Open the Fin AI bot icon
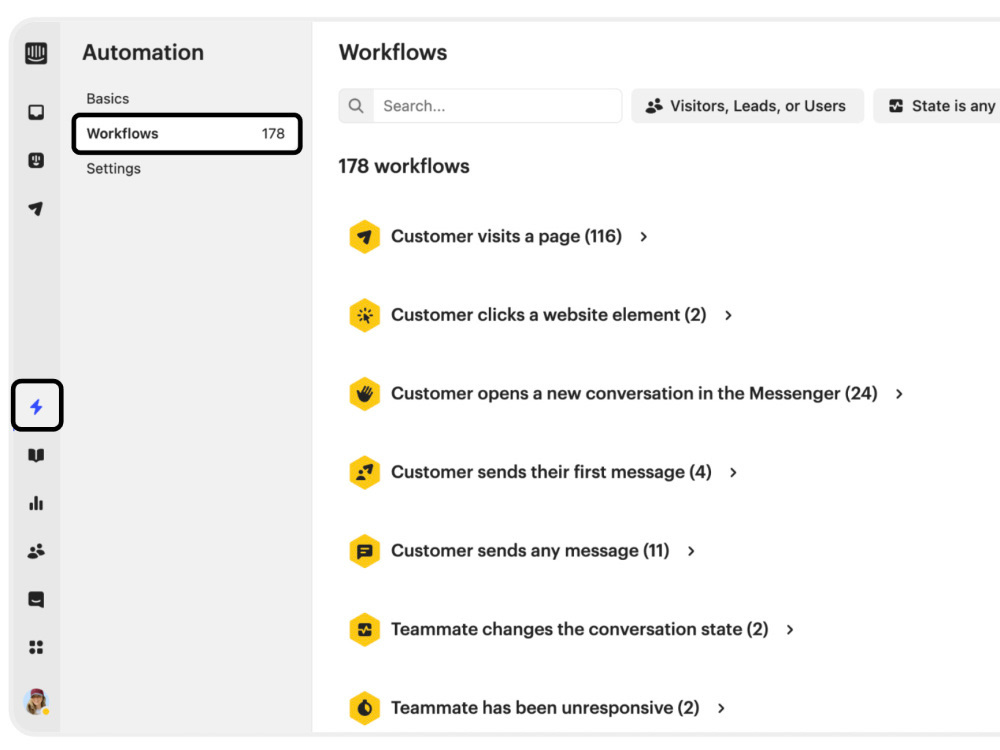1000x750 pixels. (36, 160)
